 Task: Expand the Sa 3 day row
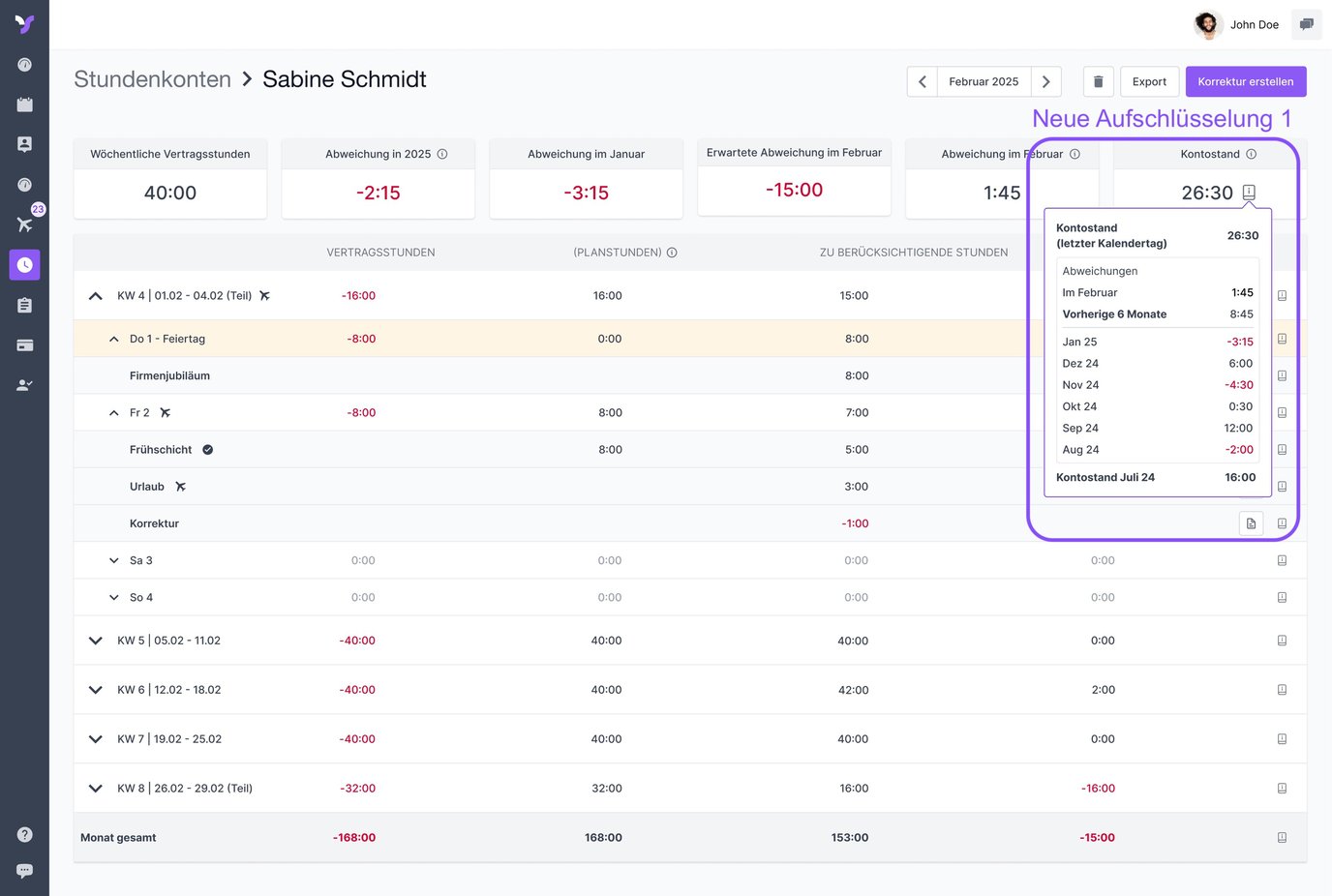(x=114, y=560)
